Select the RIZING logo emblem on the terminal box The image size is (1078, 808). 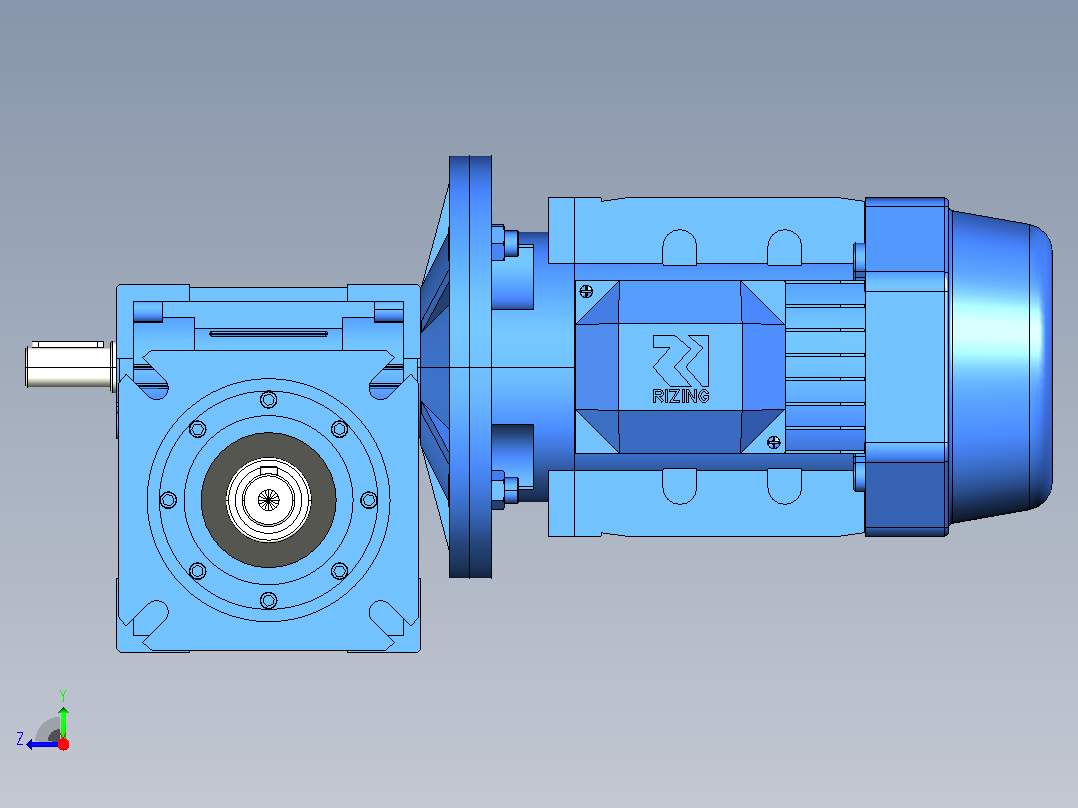pyautogui.click(x=681, y=361)
